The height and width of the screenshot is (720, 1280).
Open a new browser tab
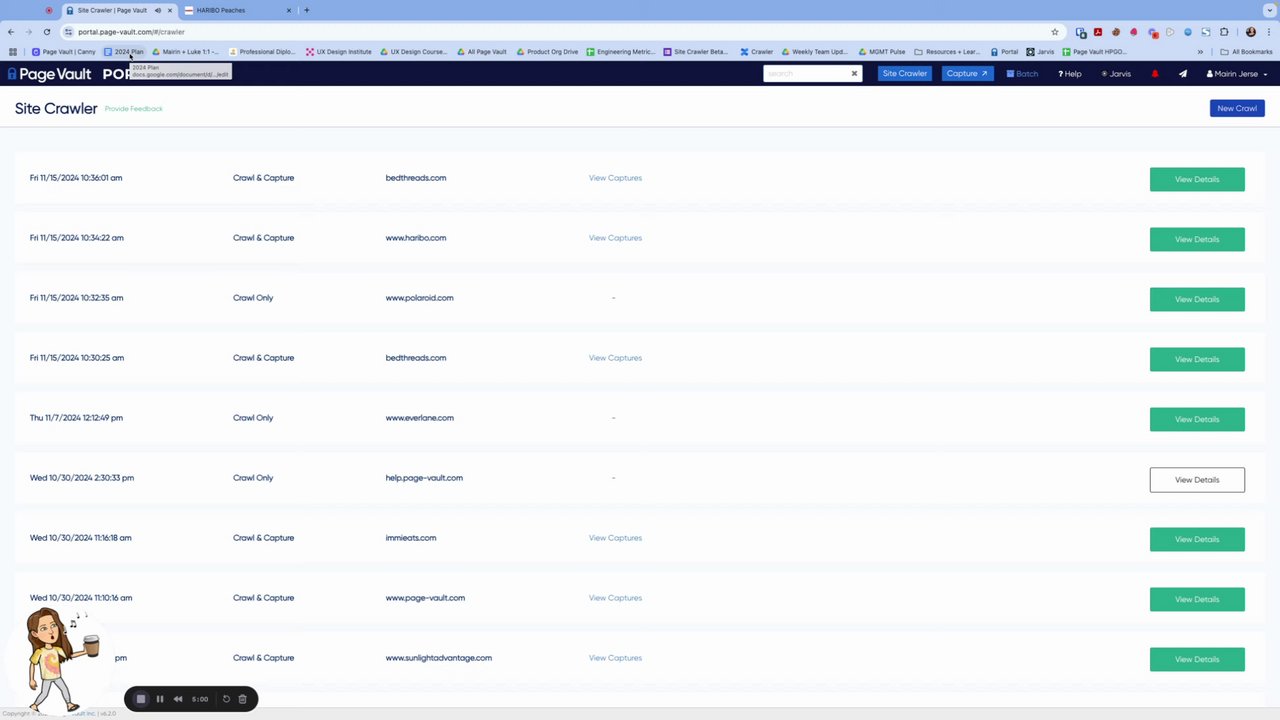coord(306,10)
